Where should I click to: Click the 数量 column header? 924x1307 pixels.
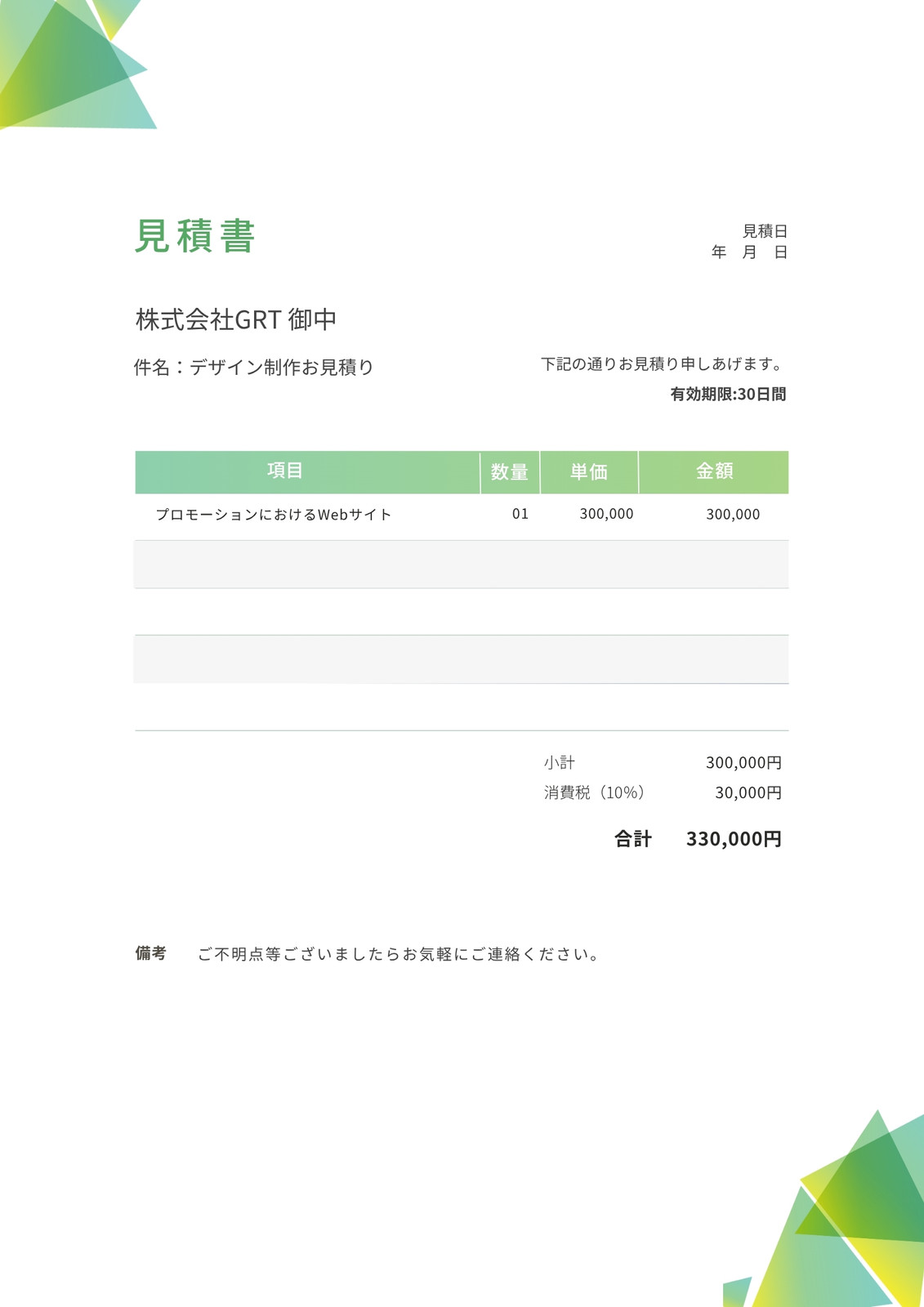click(510, 472)
